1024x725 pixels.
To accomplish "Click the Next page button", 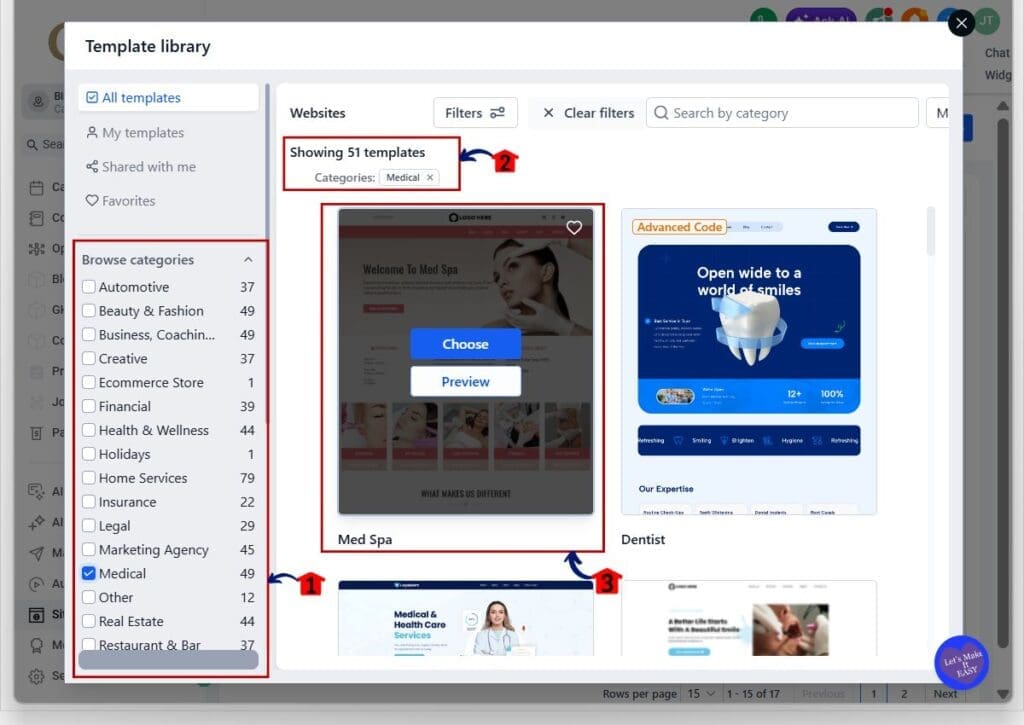I will [945, 694].
